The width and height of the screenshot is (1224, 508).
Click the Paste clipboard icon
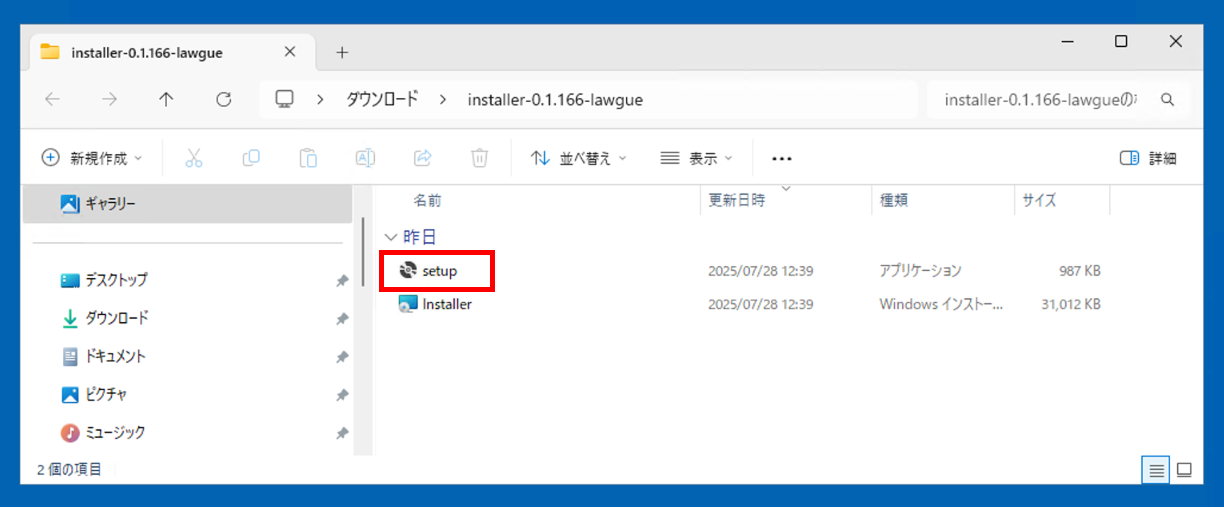309,158
